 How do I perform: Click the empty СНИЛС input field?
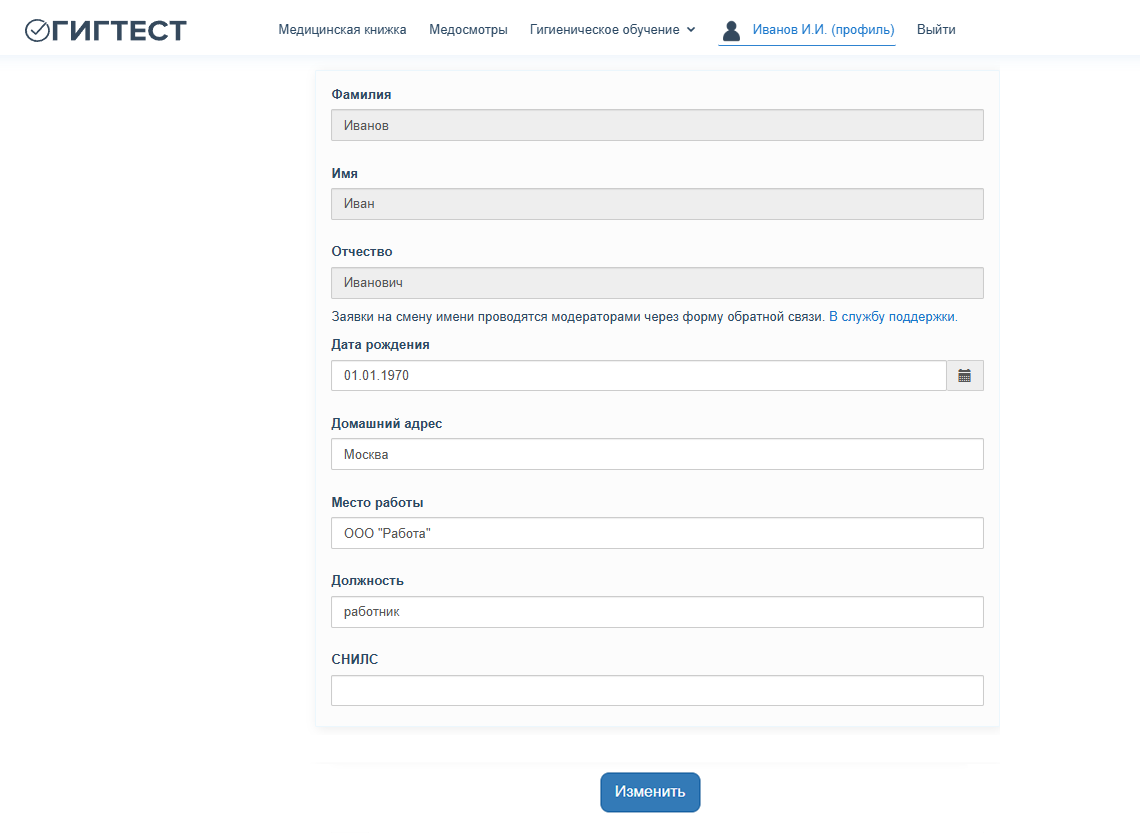coord(657,691)
